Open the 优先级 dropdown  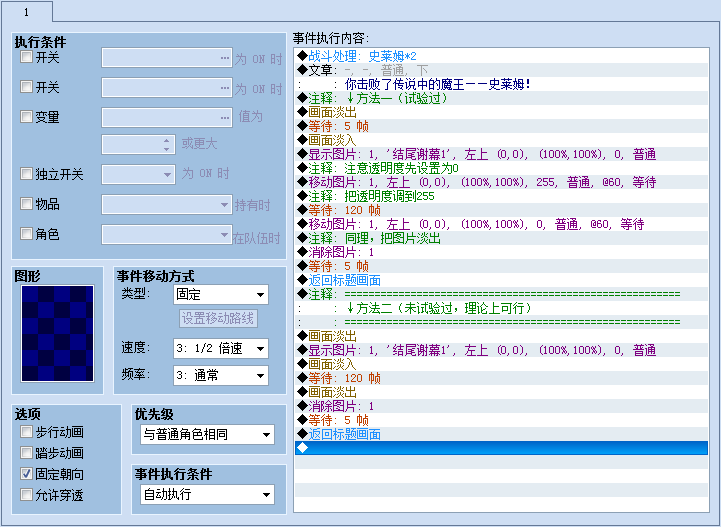click(207, 435)
